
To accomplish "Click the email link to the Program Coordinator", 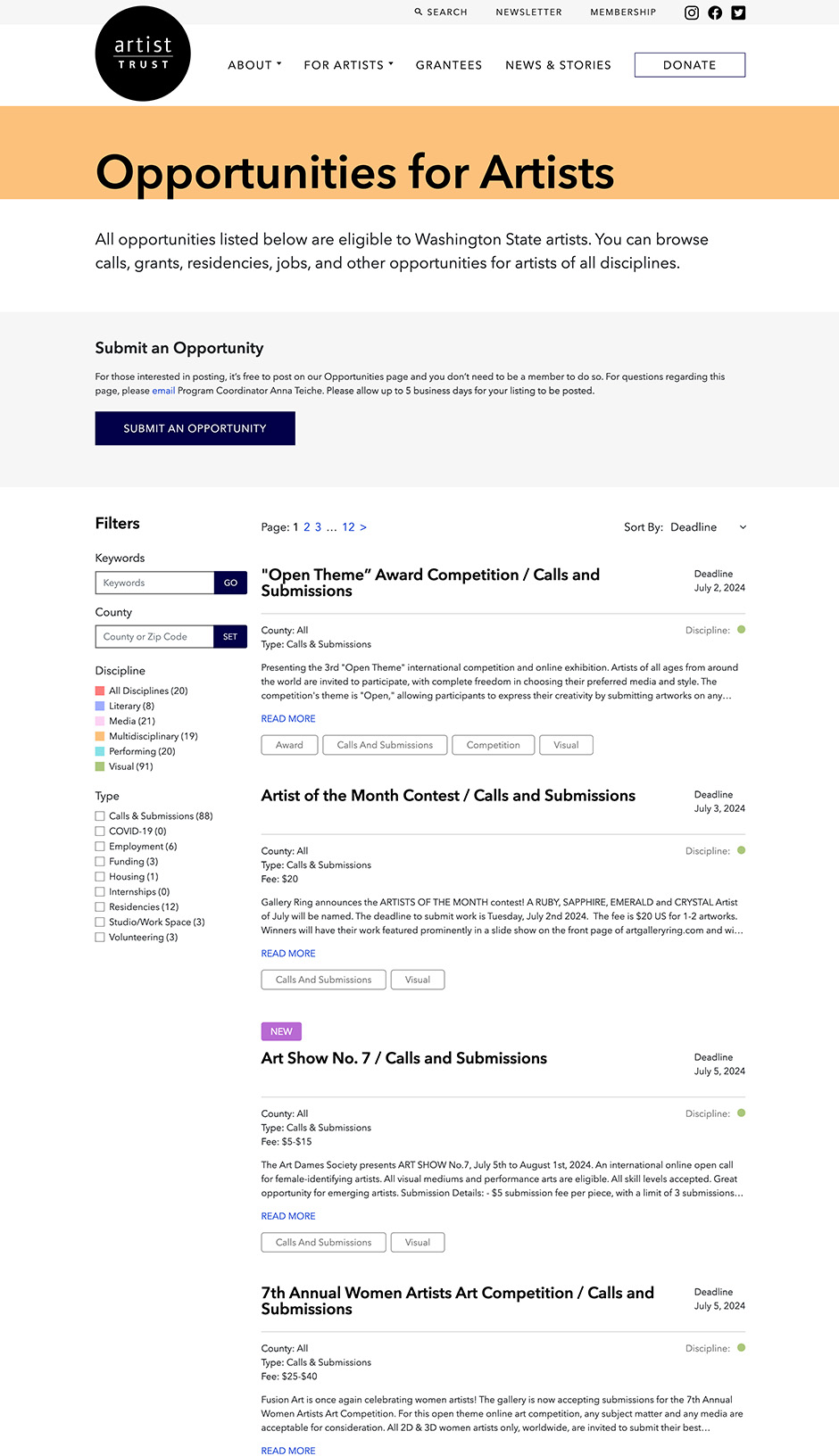I will pos(163,391).
